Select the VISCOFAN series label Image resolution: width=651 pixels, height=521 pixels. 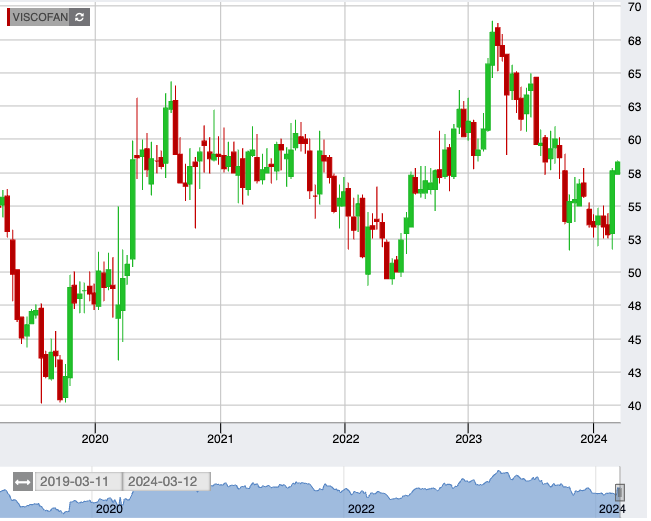pos(40,17)
